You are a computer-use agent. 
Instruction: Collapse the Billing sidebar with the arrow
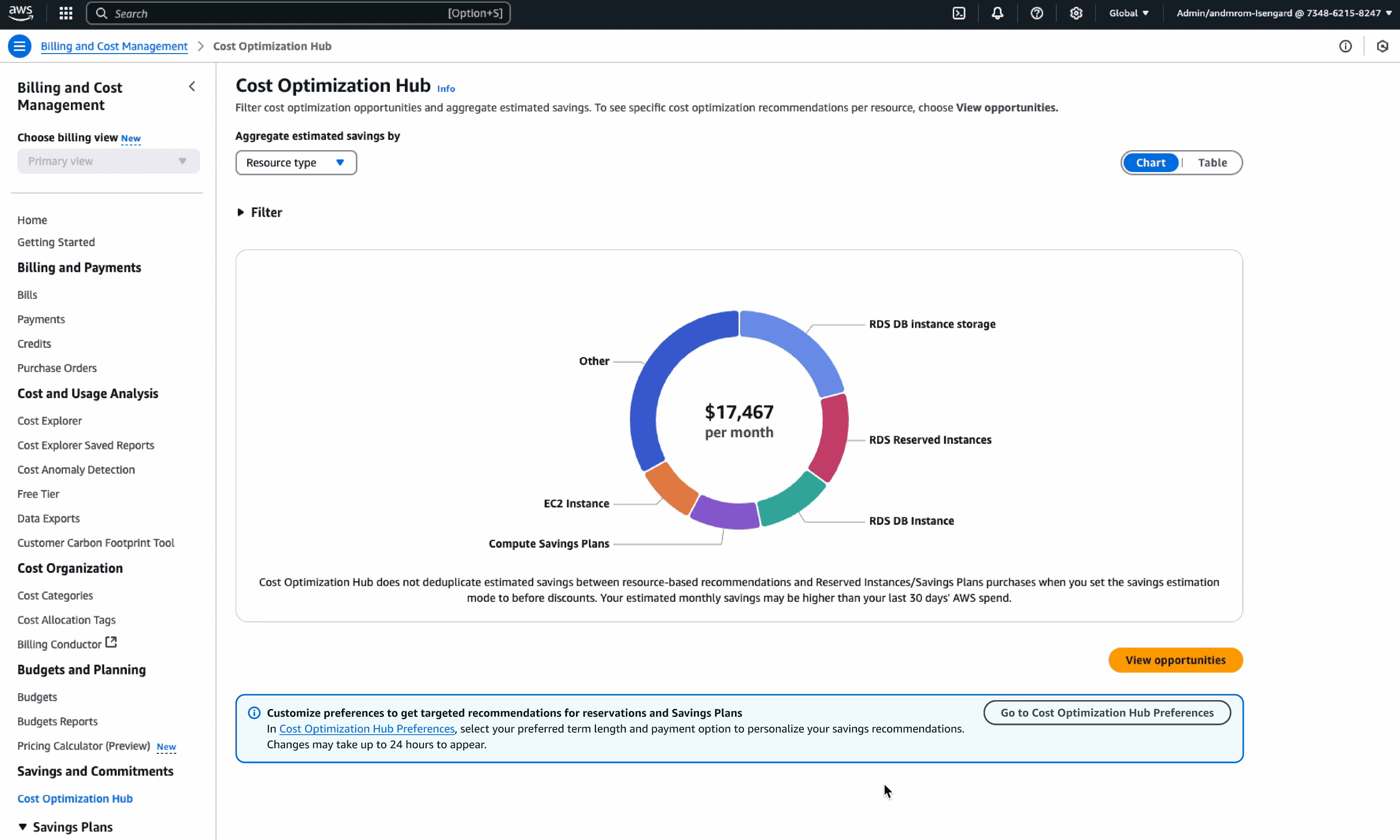click(192, 87)
